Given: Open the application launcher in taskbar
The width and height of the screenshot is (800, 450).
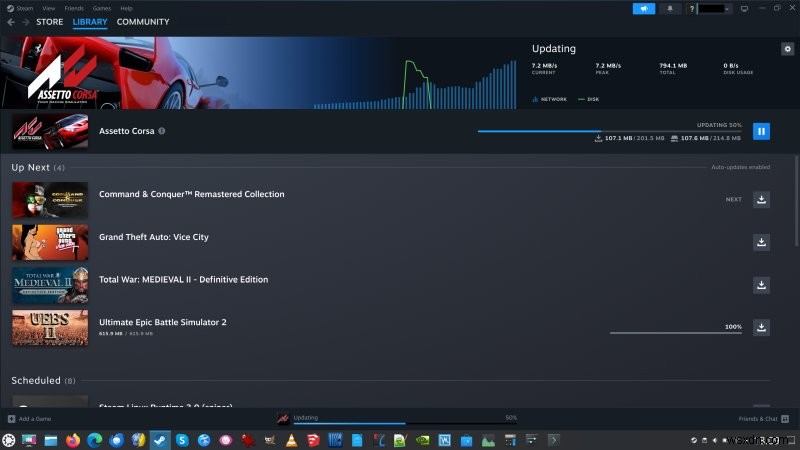Looking at the screenshot, I should pos(9,440).
